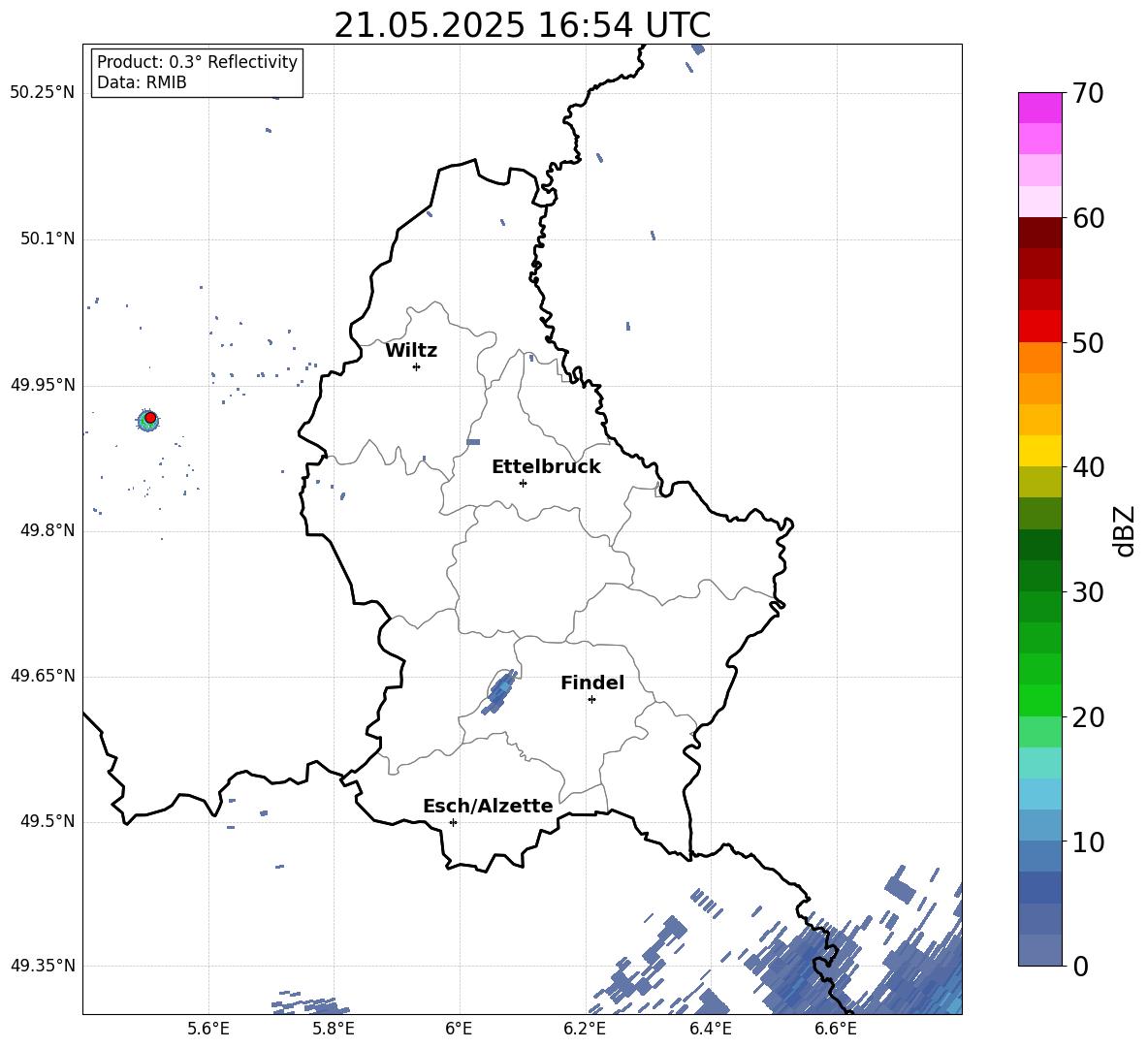Select the Ettelbruck city label
Image resolution: width=1148 pixels, height=1048 pixels.
pyautogui.click(x=546, y=467)
